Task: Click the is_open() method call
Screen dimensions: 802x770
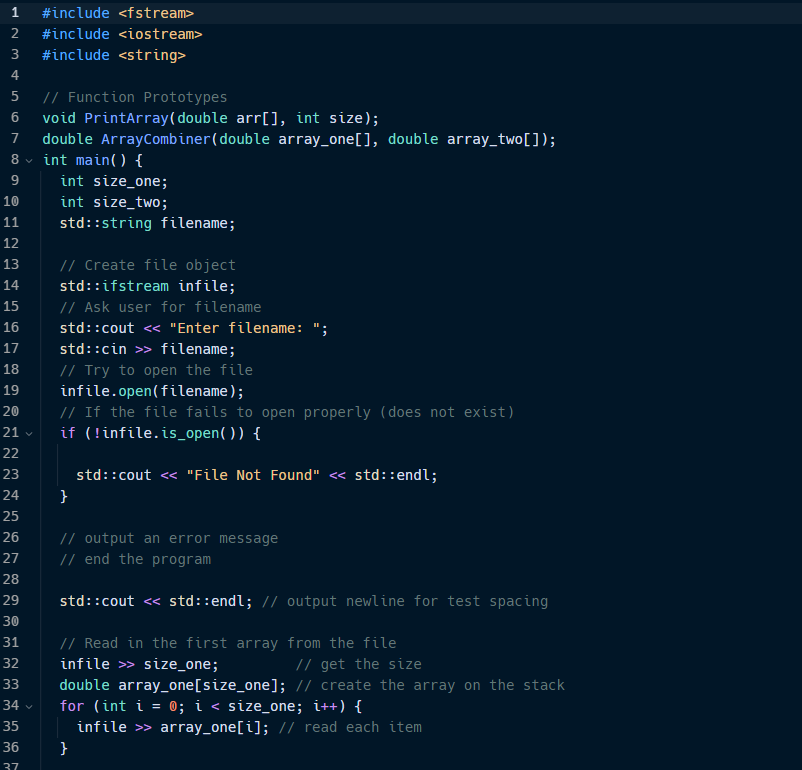Action: 198,433
